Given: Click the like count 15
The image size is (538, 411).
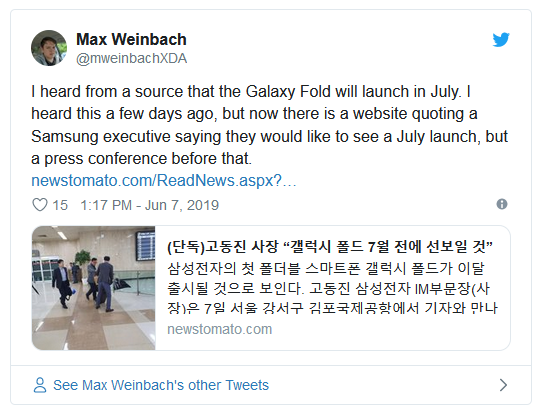Looking at the screenshot, I should [60, 205].
